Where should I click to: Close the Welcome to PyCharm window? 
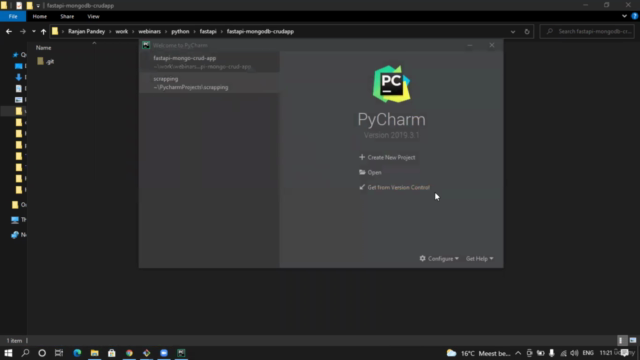click(492, 45)
